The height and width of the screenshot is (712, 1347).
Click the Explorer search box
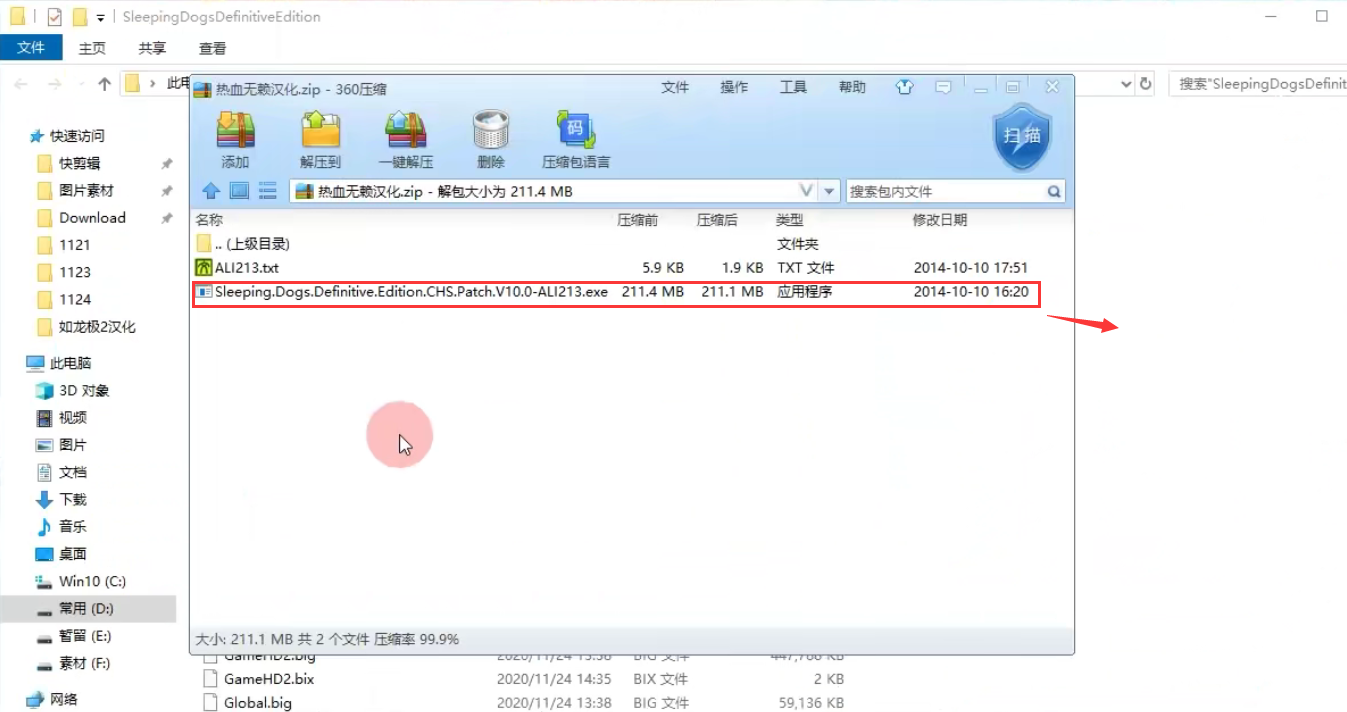point(1258,84)
